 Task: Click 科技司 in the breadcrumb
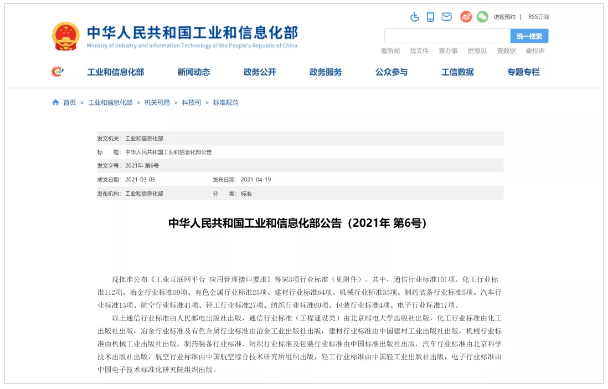coord(192,102)
